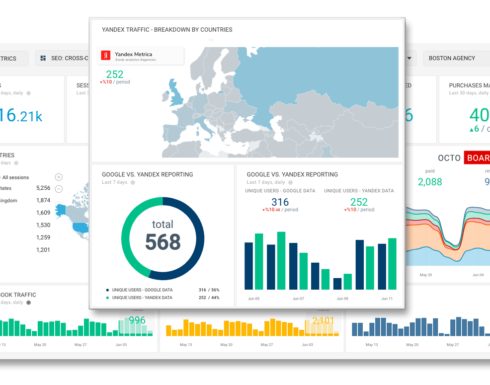Click Alaska on the small background map
Viewport: 490px width, 385px height.
click(x=61, y=211)
